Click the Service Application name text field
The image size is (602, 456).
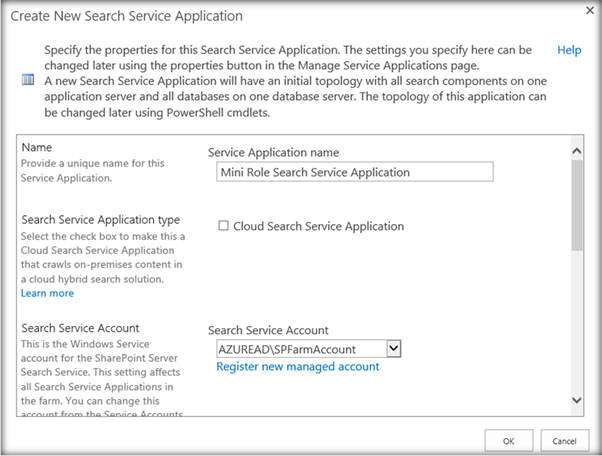[x=355, y=172]
